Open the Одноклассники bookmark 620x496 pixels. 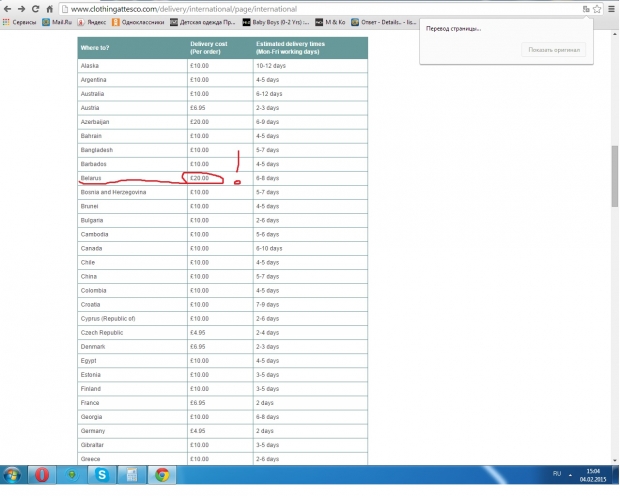139,21
